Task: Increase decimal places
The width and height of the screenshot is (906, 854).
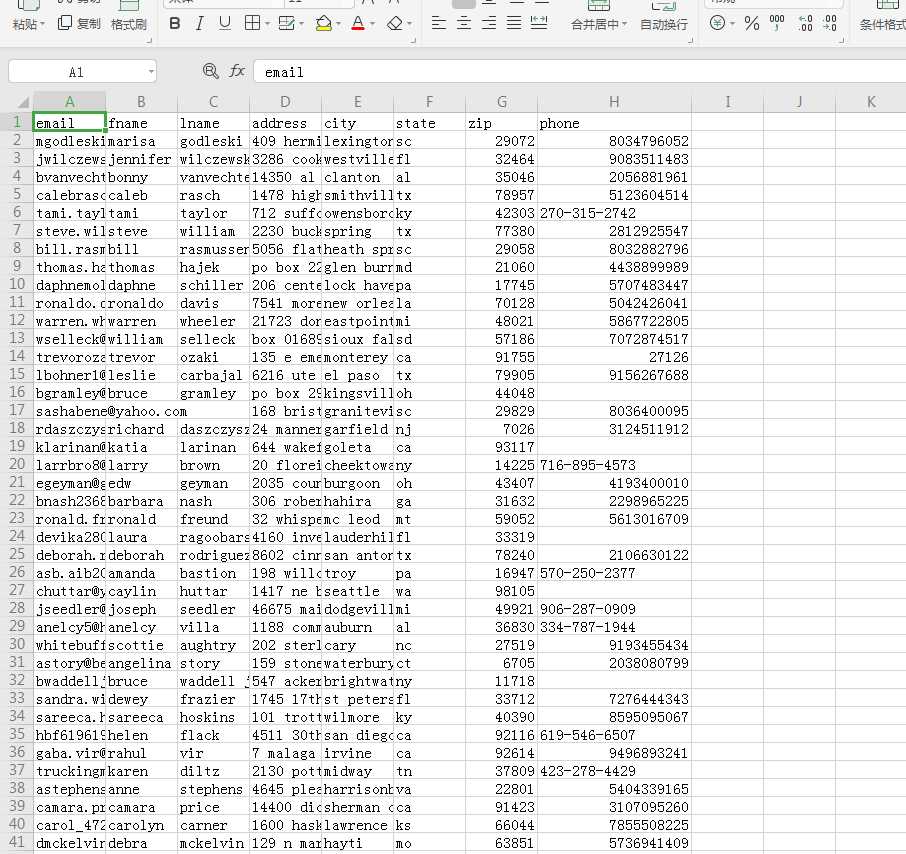Action: tap(805, 23)
